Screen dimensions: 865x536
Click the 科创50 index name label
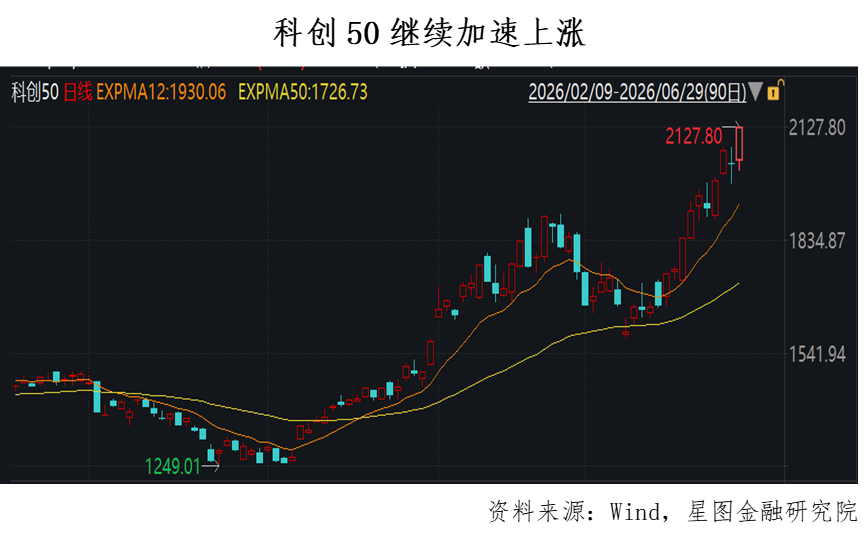(35, 92)
